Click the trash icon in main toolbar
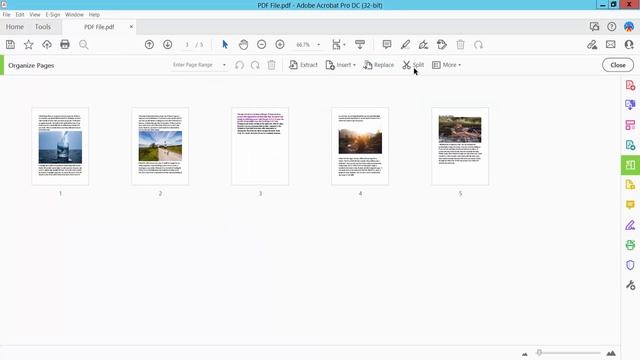The image size is (640, 360). click(460, 44)
